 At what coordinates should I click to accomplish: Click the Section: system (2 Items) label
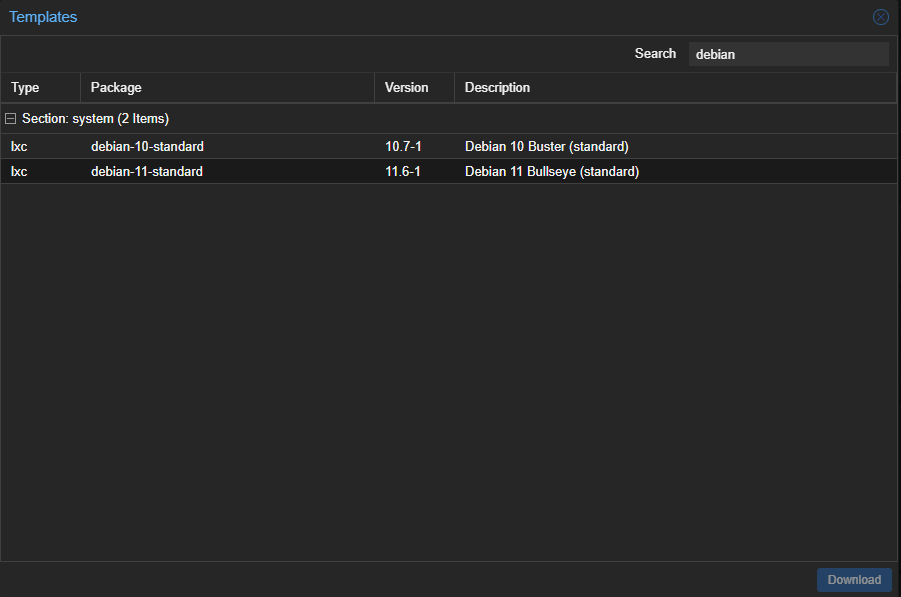(95, 118)
